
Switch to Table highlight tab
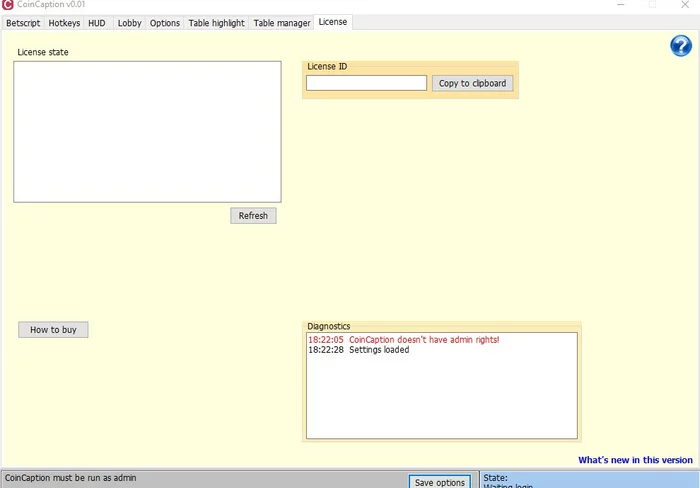click(x=217, y=23)
